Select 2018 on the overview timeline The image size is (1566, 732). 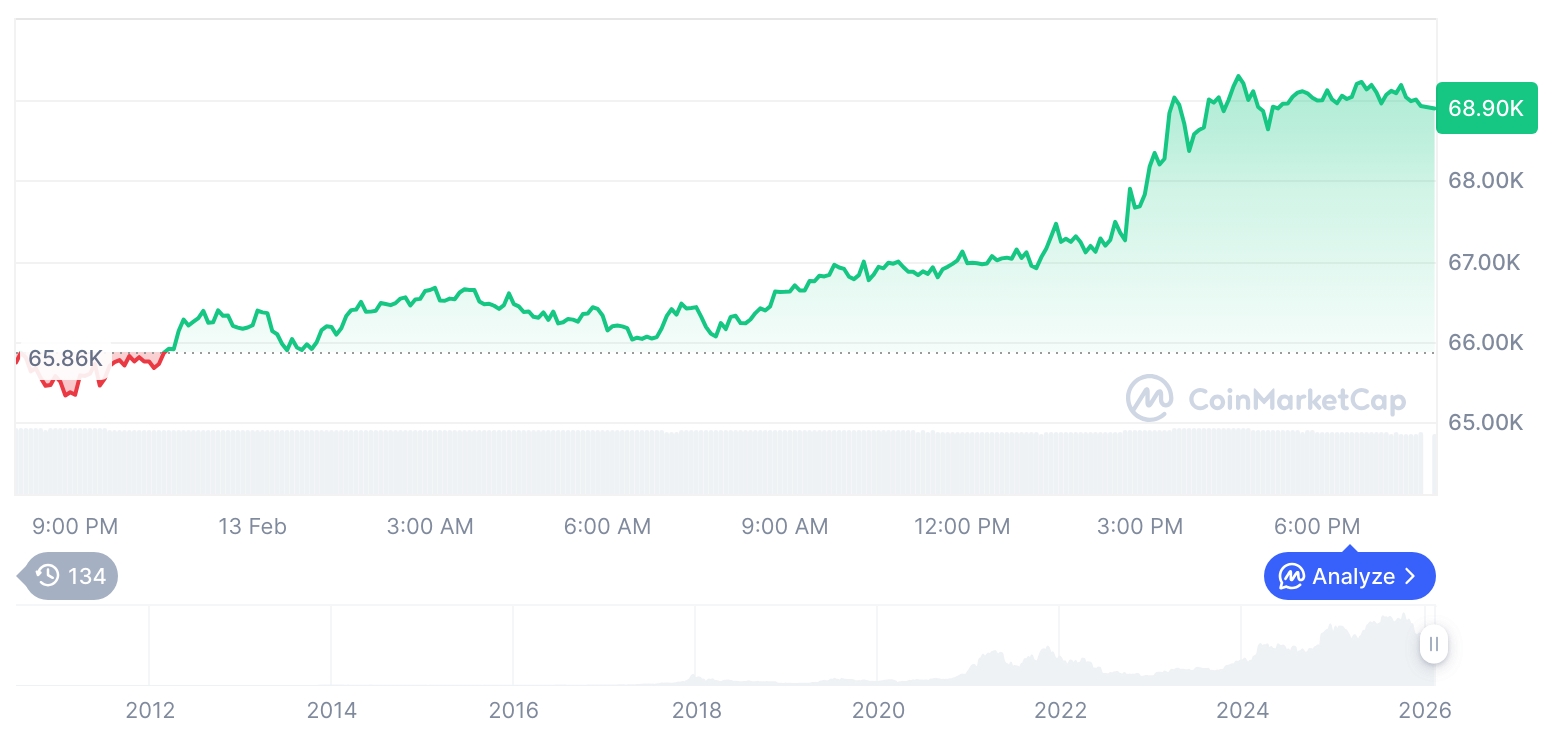point(696,711)
